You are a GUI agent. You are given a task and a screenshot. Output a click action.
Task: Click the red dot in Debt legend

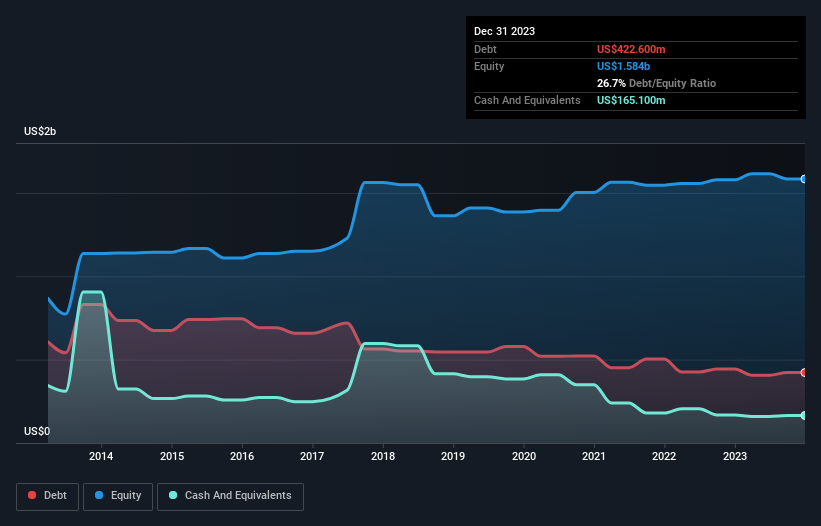point(33,496)
